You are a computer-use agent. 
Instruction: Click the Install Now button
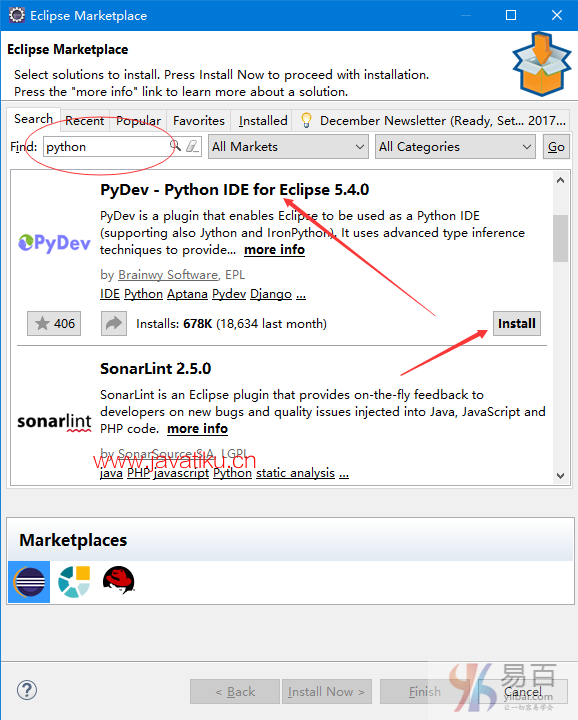tap(327, 692)
